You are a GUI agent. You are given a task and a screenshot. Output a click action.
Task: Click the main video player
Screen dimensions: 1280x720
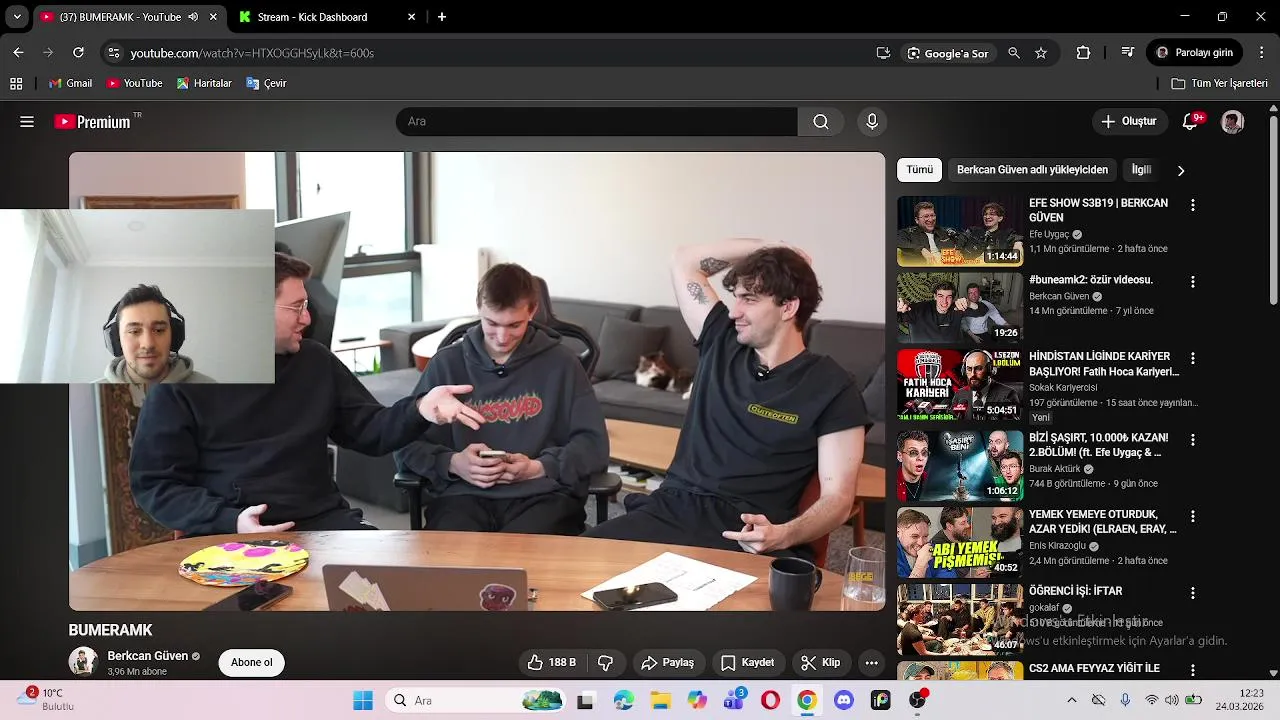pos(477,381)
